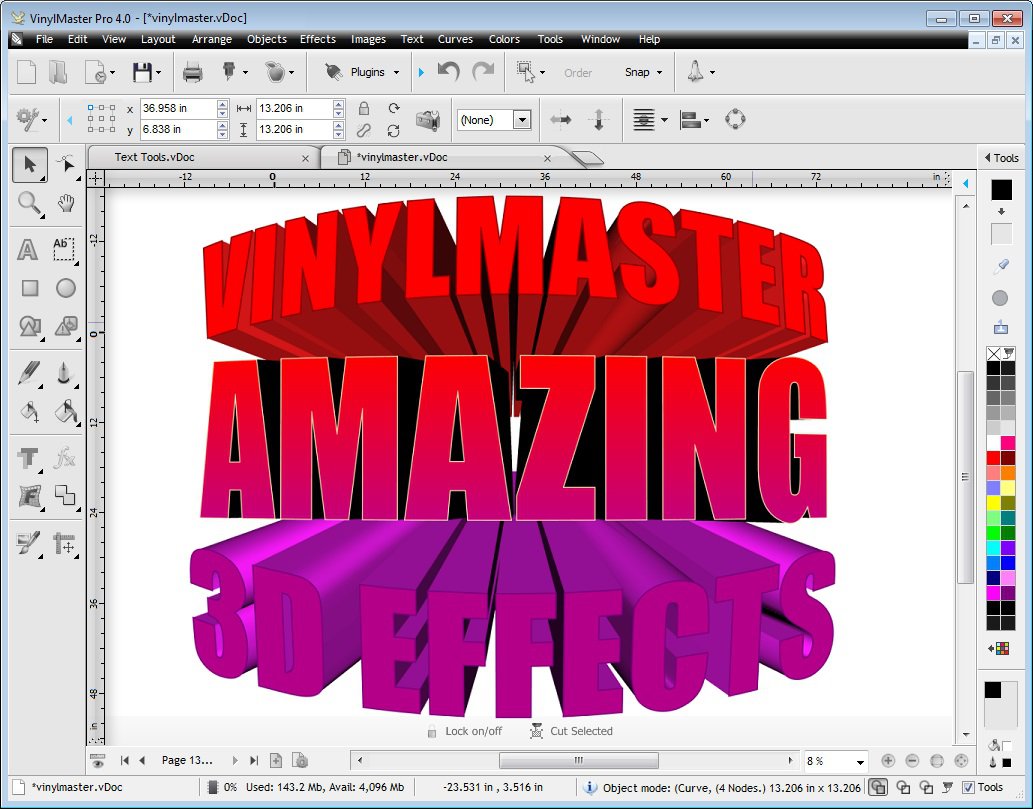Zoom in with the plus icon
The image size is (1033, 809).
(x=888, y=761)
